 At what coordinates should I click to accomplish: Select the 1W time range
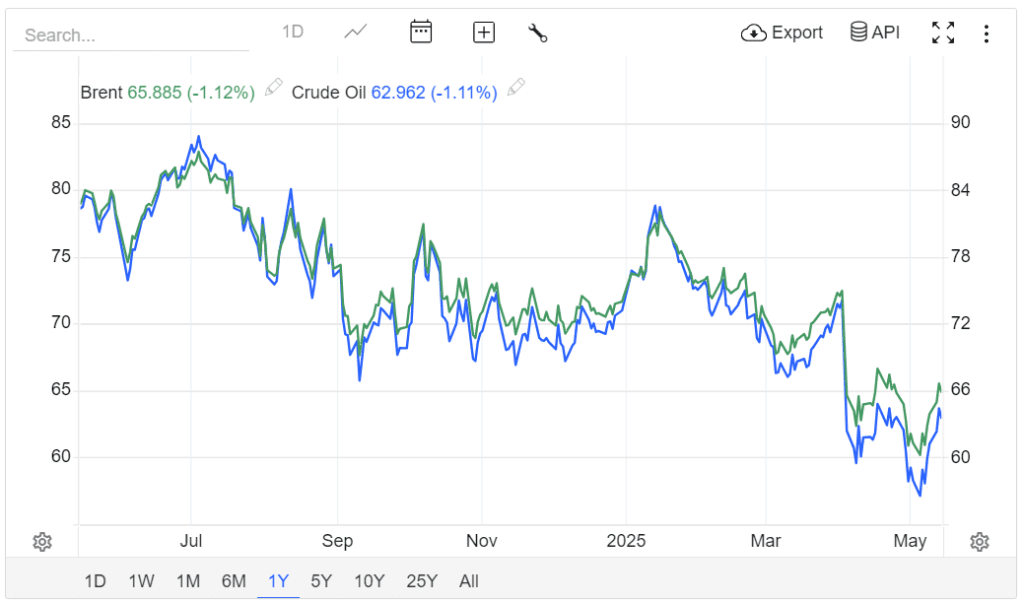click(x=141, y=581)
